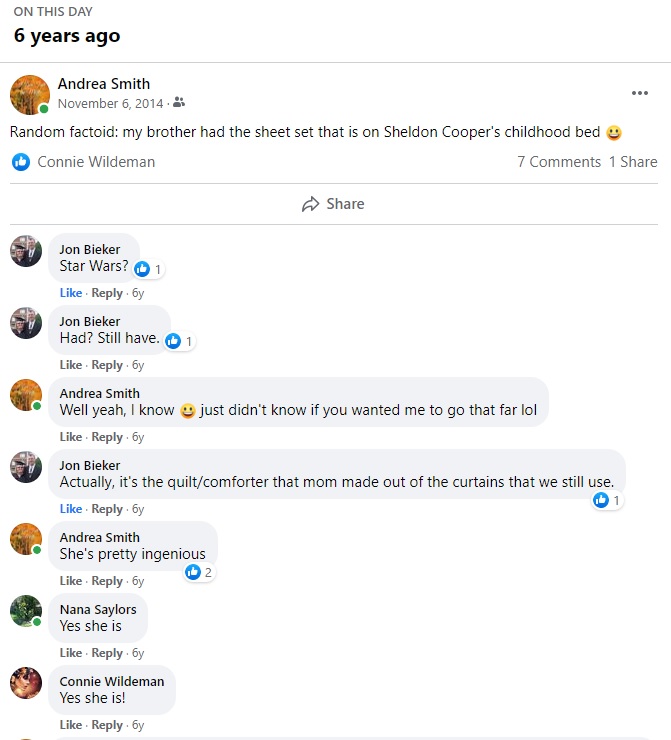
Task: Toggle Like on Nana Saylors' comment
Action: [x=70, y=653]
